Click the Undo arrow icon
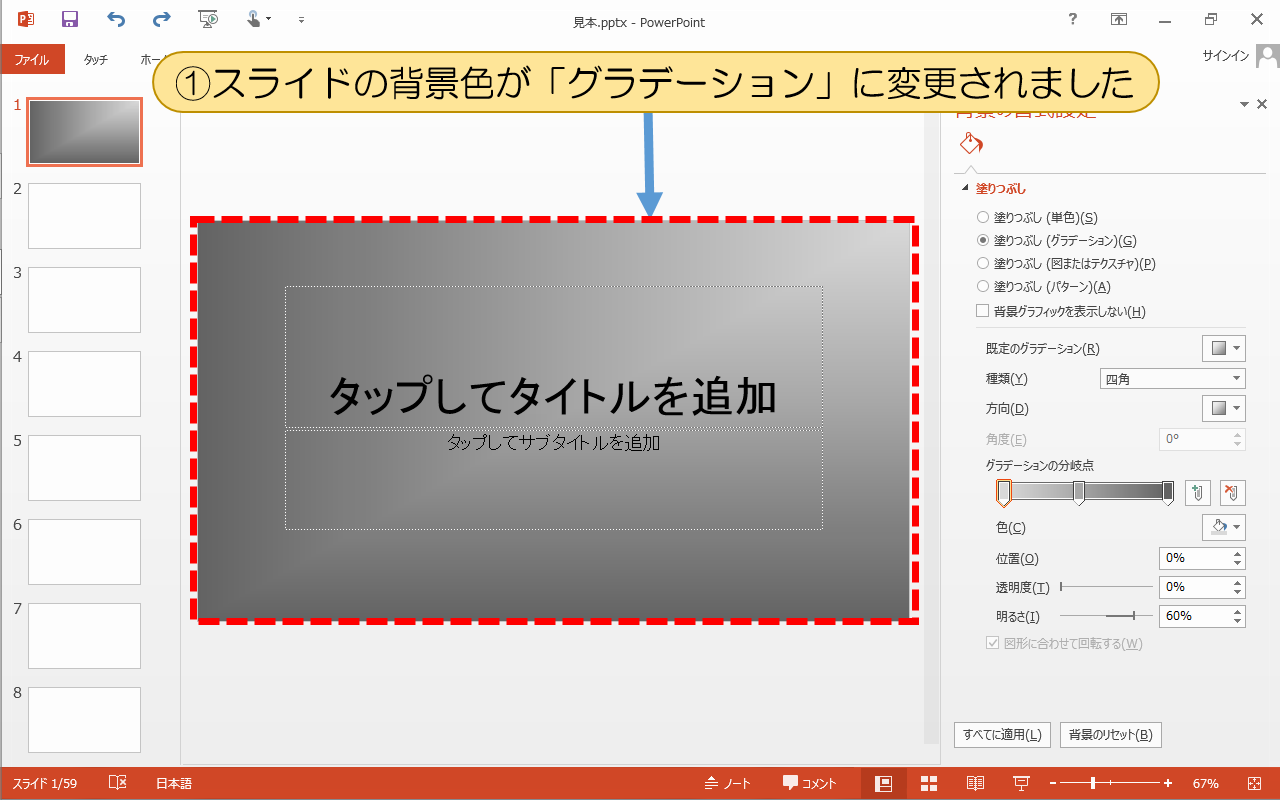 [x=116, y=20]
